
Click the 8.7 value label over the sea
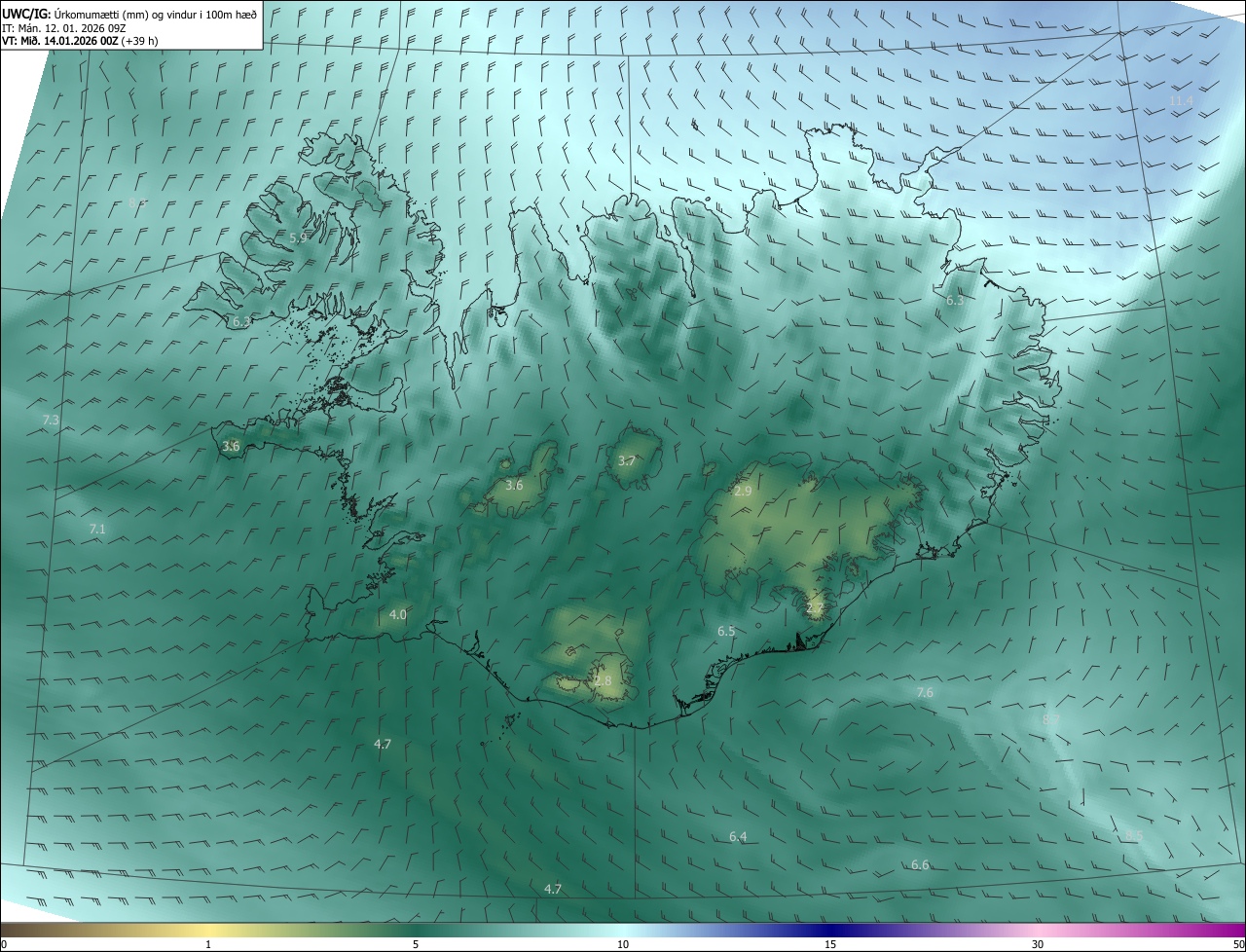pyautogui.click(x=1050, y=719)
